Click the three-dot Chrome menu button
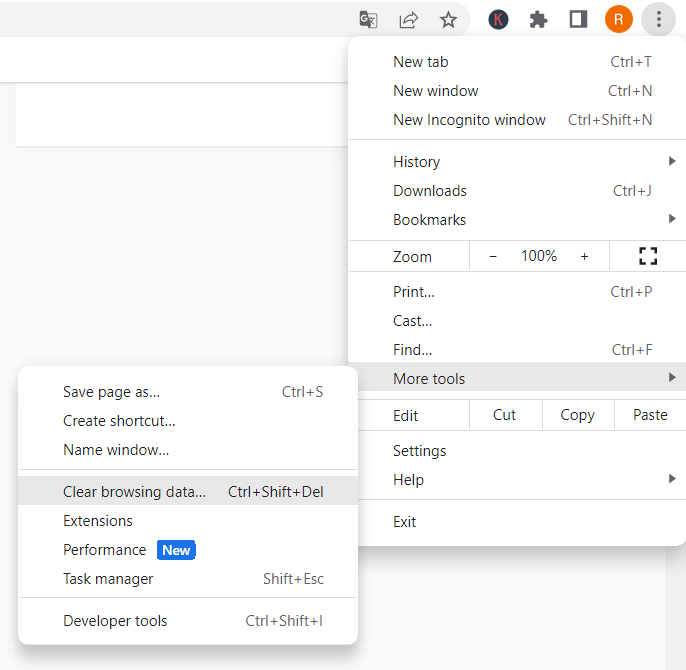 click(658, 19)
